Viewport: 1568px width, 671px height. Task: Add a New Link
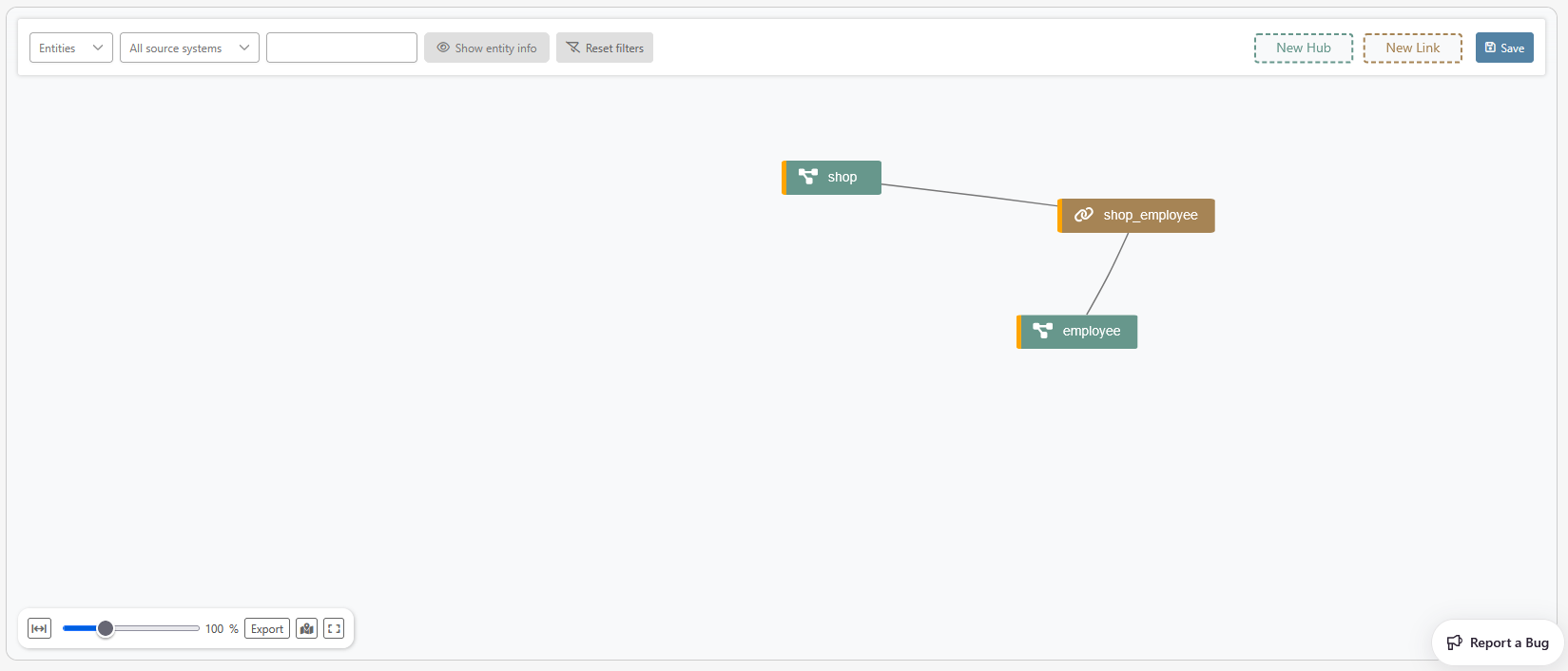click(x=1412, y=48)
